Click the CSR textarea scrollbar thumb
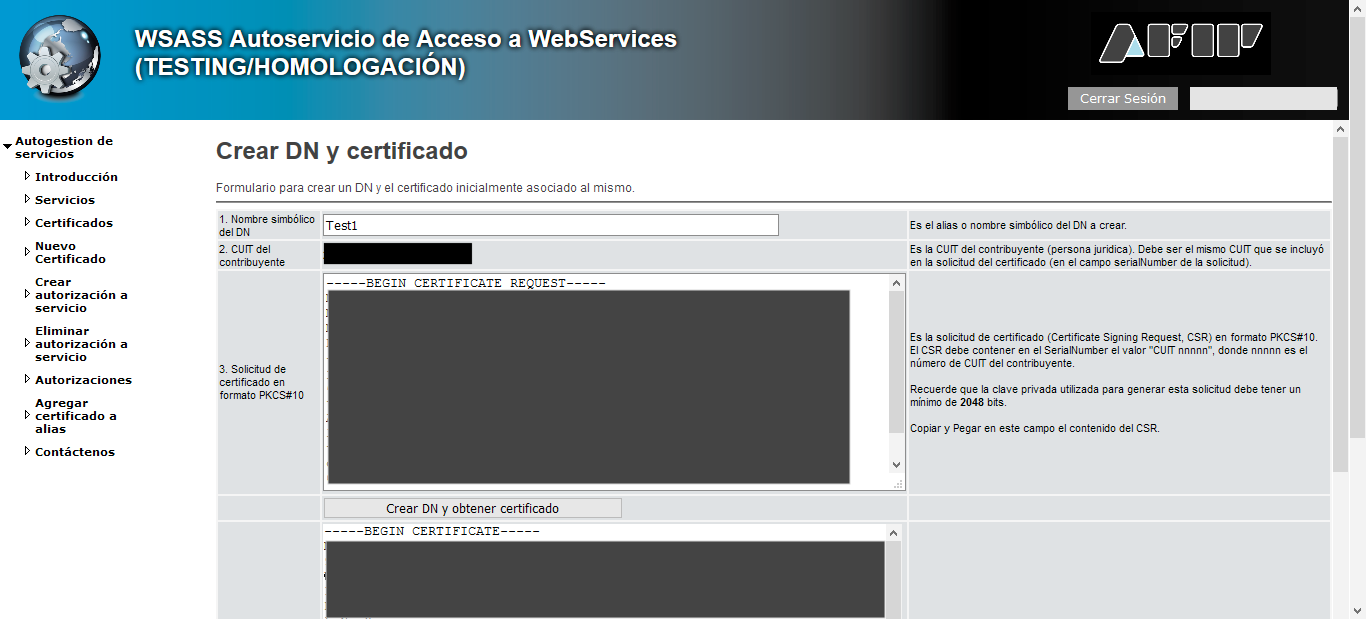The image size is (1366, 632). click(x=895, y=362)
